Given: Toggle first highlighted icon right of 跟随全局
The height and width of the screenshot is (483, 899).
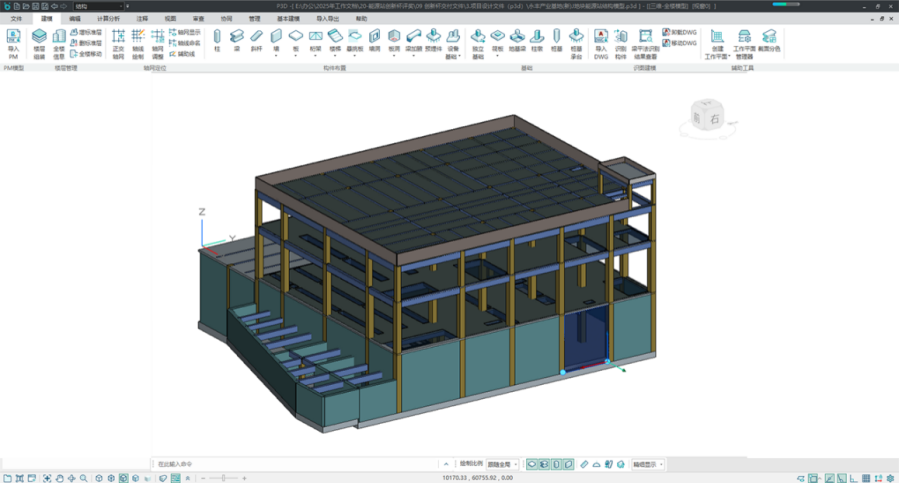Looking at the screenshot, I should [533, 464].
